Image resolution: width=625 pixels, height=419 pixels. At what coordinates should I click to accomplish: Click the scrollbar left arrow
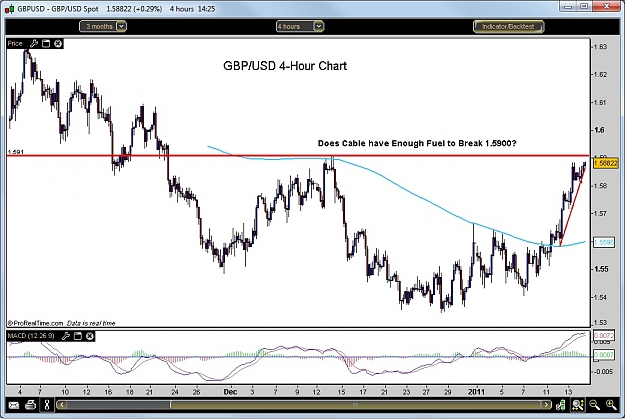pyautogui.click(x=62, y=405)
